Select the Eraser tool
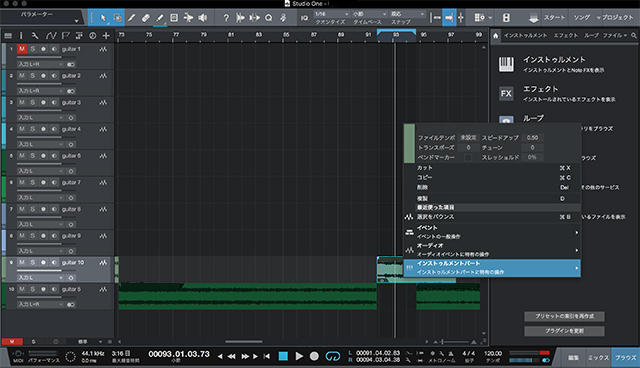This screenshot has width=640, height=368. (145, 18)
